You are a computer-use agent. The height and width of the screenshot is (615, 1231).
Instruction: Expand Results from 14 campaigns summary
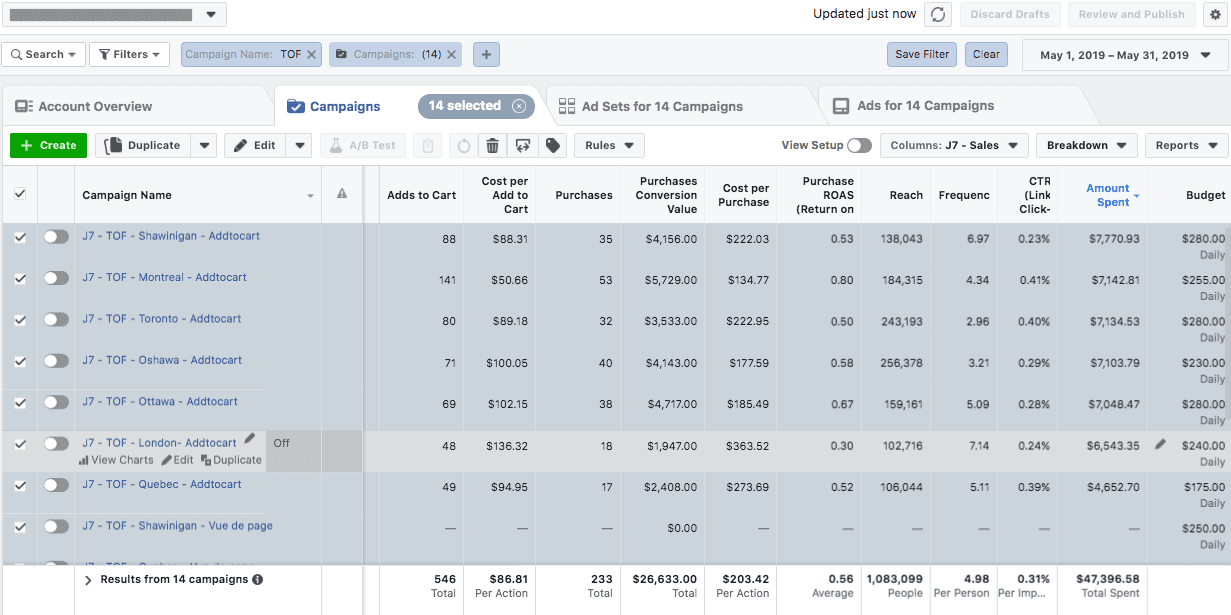point(88,579)
